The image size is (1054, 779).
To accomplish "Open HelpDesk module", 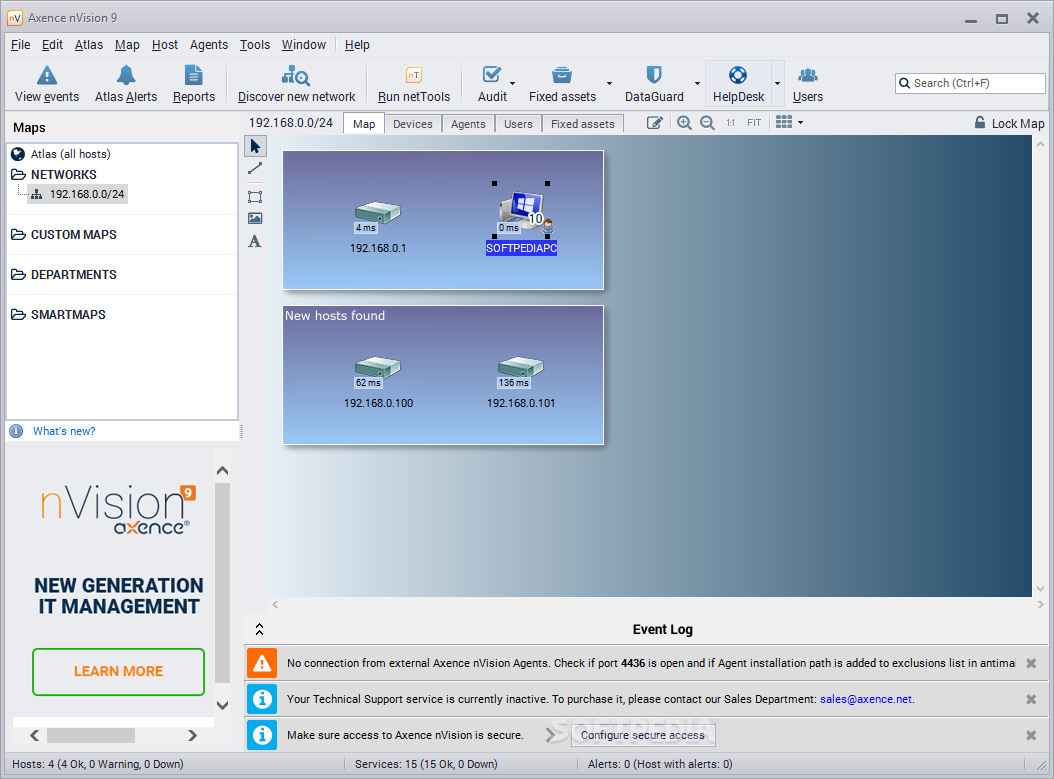I will coord(738,84).
